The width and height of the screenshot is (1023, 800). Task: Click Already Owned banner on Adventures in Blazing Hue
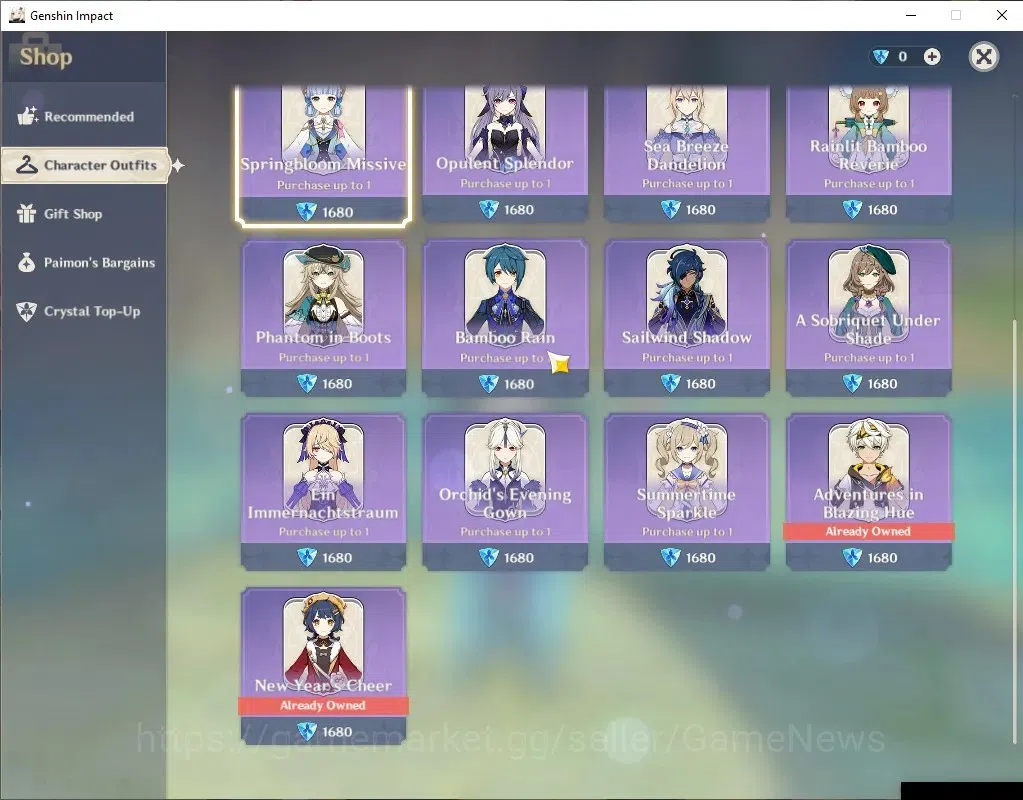pyautogui.click(x=868, y=531)
